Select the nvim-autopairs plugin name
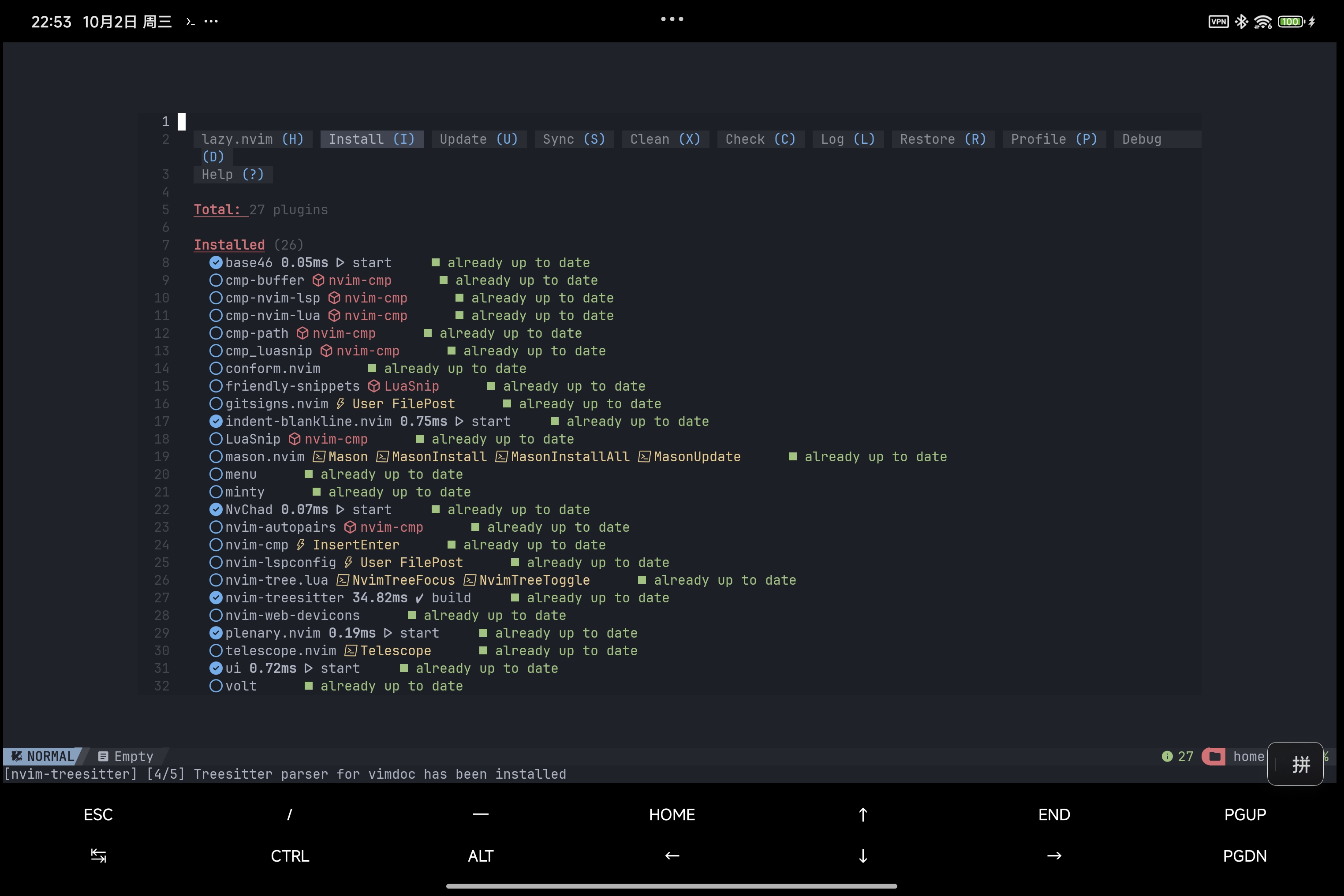 (x=280, y=527)
